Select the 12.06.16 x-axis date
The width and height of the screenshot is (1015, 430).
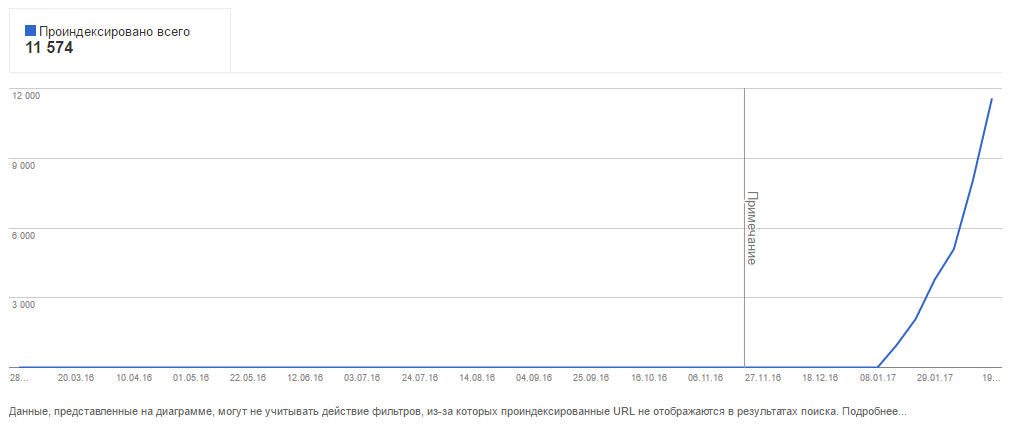coord(305,379)
